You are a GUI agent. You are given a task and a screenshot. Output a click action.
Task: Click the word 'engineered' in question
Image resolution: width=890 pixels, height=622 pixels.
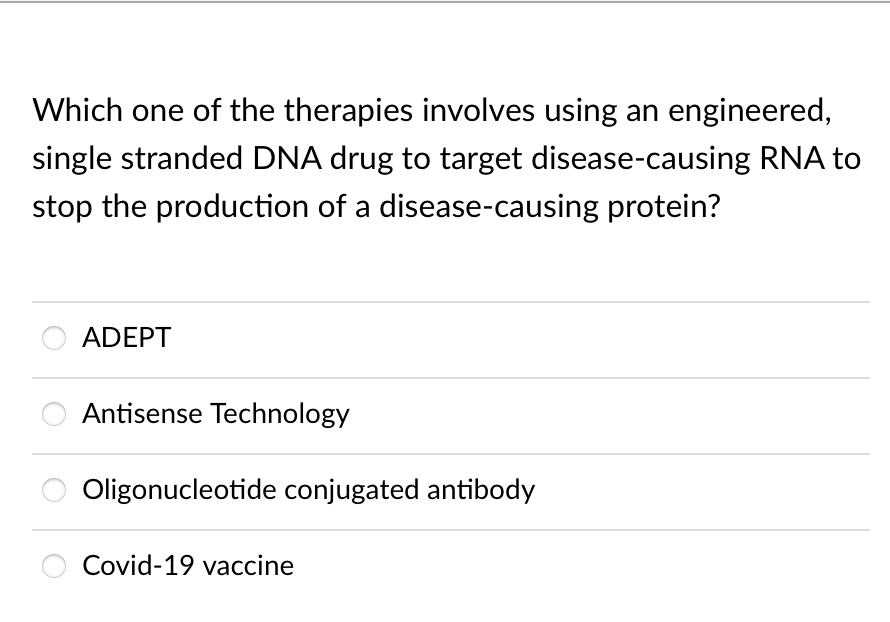(x=750, y=111)
